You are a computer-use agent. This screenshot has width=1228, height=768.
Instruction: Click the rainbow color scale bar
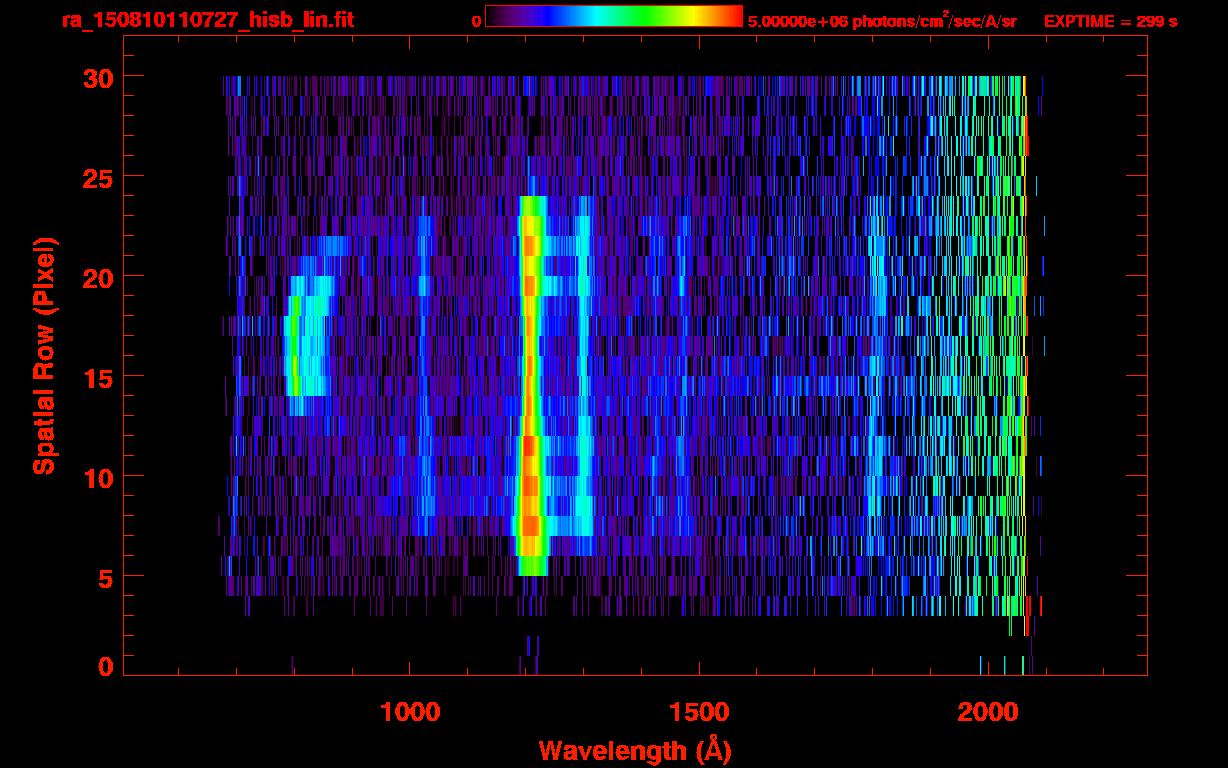(614, 16)
